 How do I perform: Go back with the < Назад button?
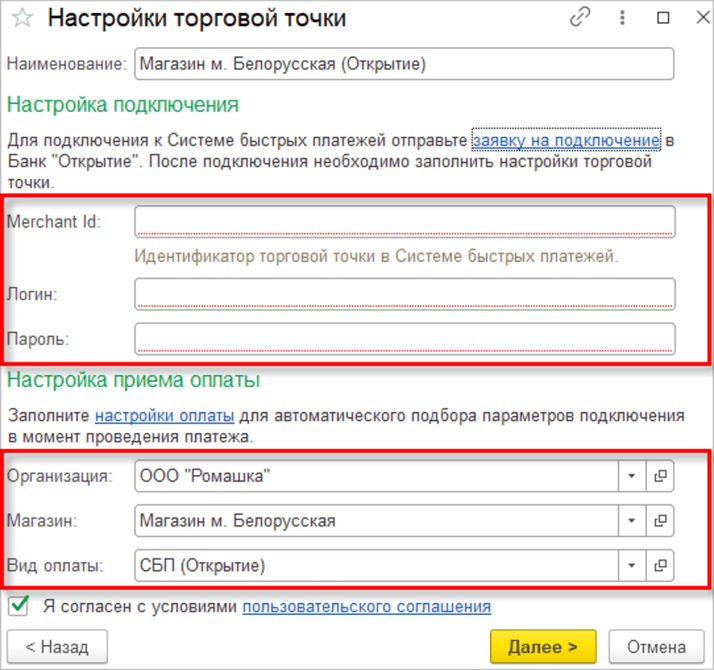tap(57, 647)
